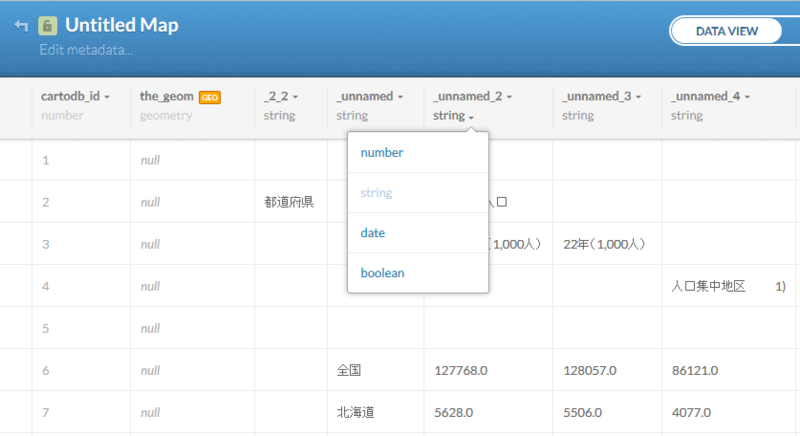The image size is (800, 436).
Task: Change _unnamed column string type
Action: coord(352,116)
